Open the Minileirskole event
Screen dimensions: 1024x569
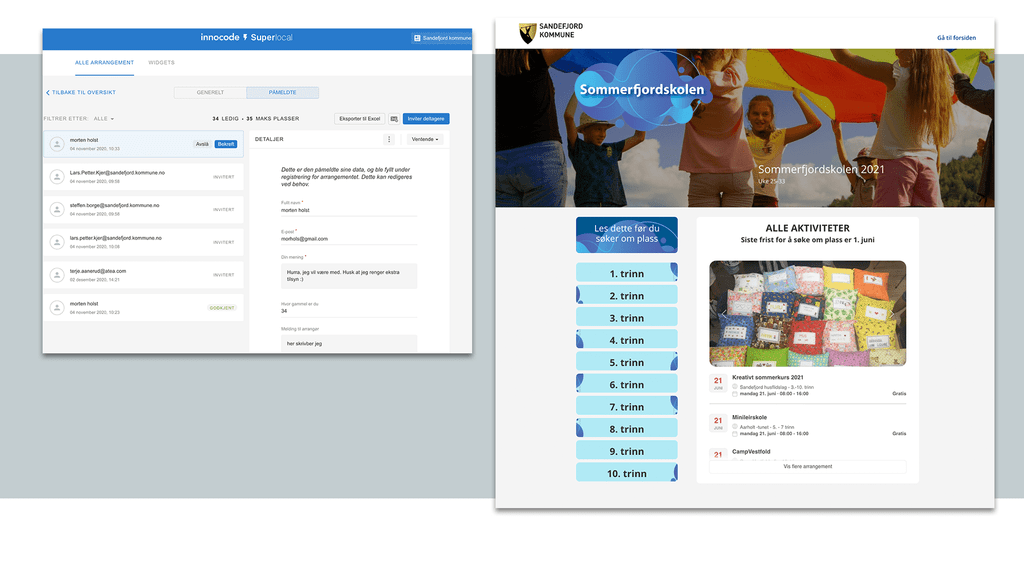(x=749, y=417)
